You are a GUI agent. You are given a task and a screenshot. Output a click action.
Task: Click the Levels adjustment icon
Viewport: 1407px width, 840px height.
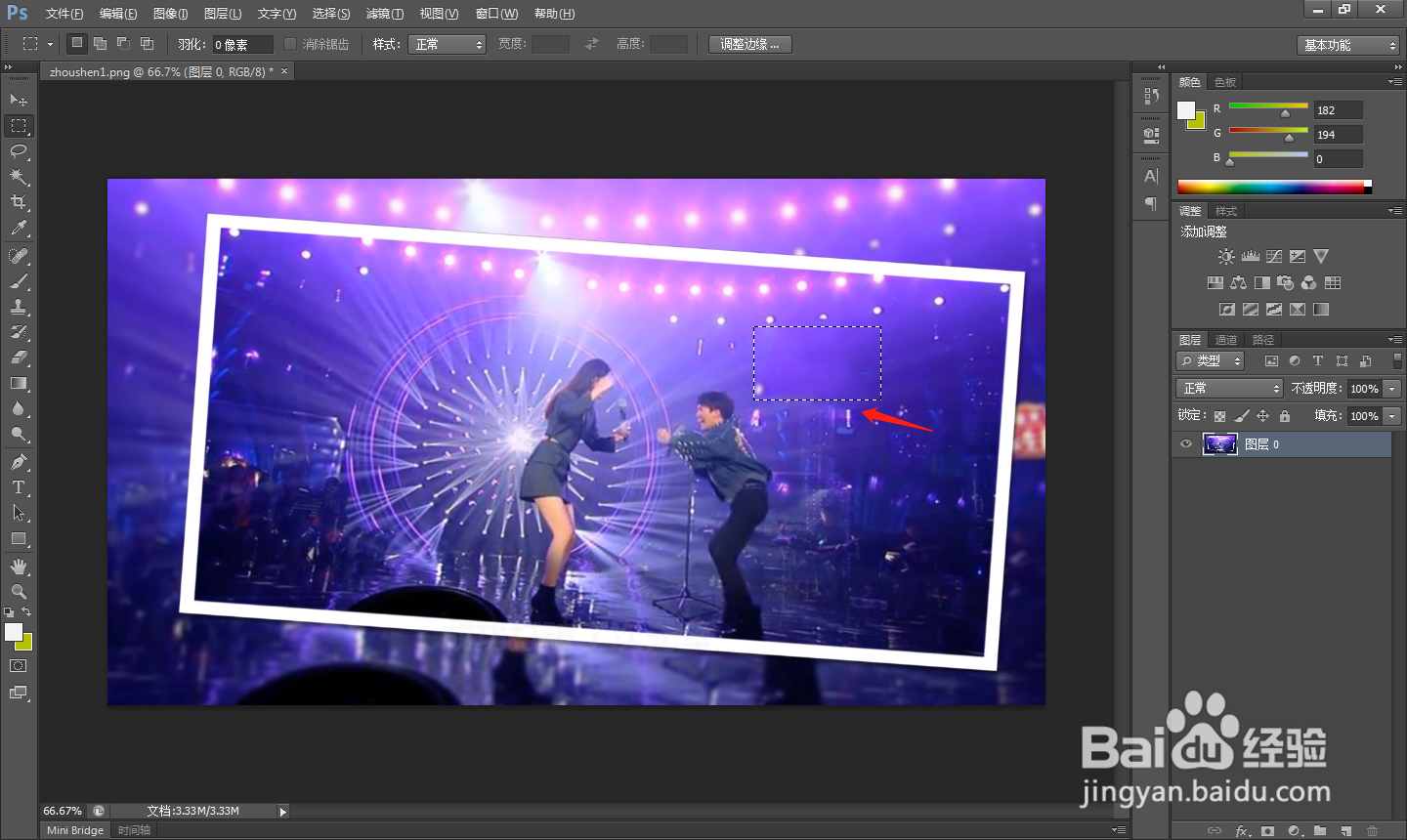[x=1251, y=257]
